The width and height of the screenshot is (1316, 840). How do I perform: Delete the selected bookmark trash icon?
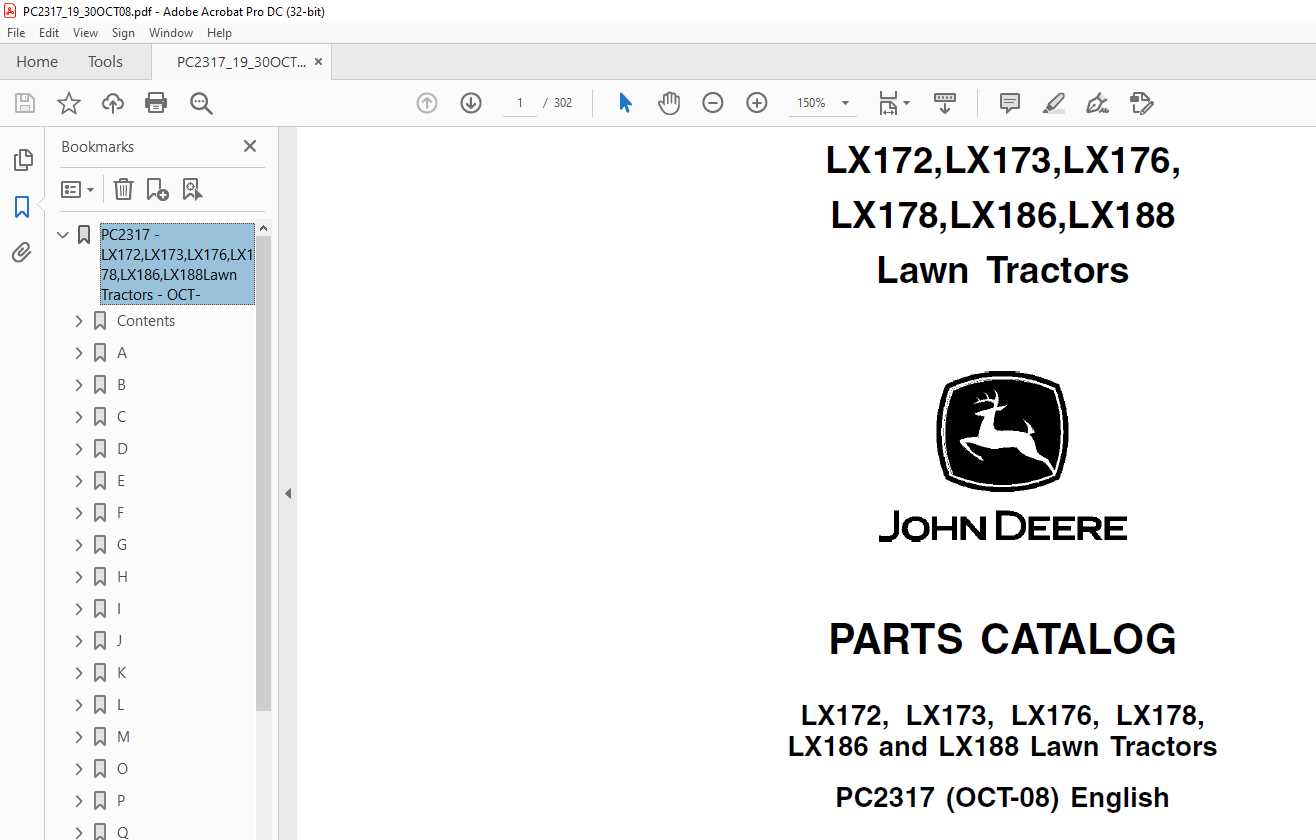click(123, 189)
